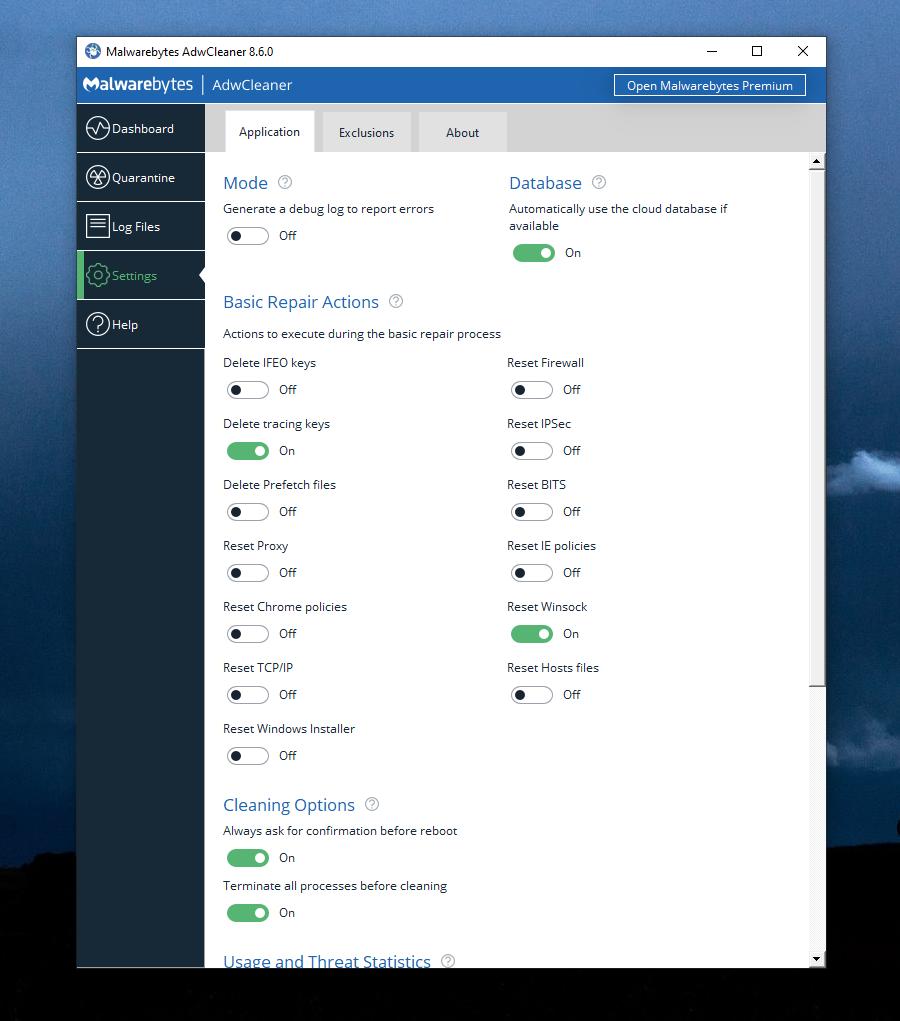Enable Reset IPSec toggle

pyautogui.click(x=532, y=451)
